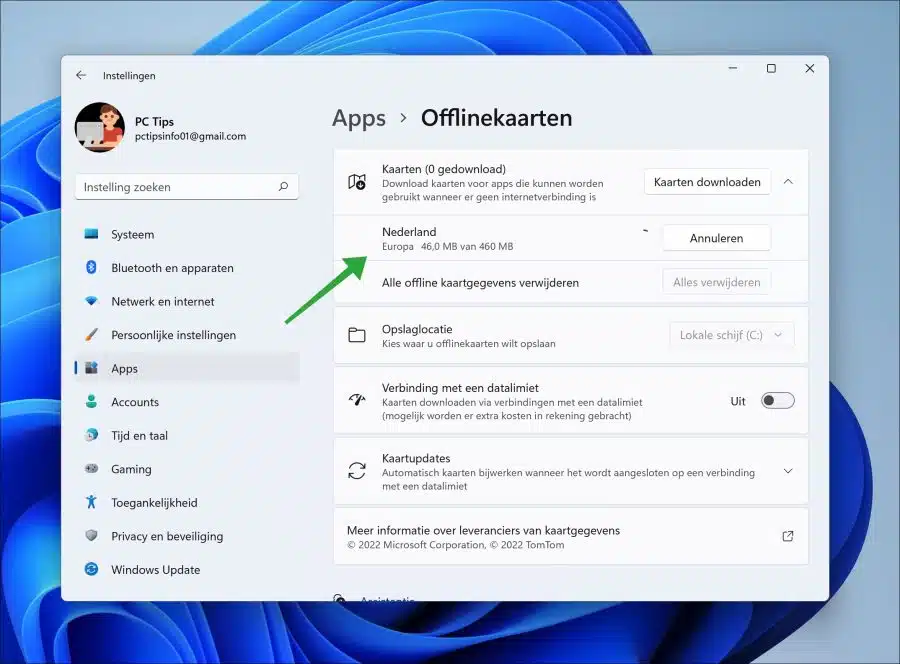900x664 pixels.
Task: Click the Apps sidebar icon
Action: [91, 368]
